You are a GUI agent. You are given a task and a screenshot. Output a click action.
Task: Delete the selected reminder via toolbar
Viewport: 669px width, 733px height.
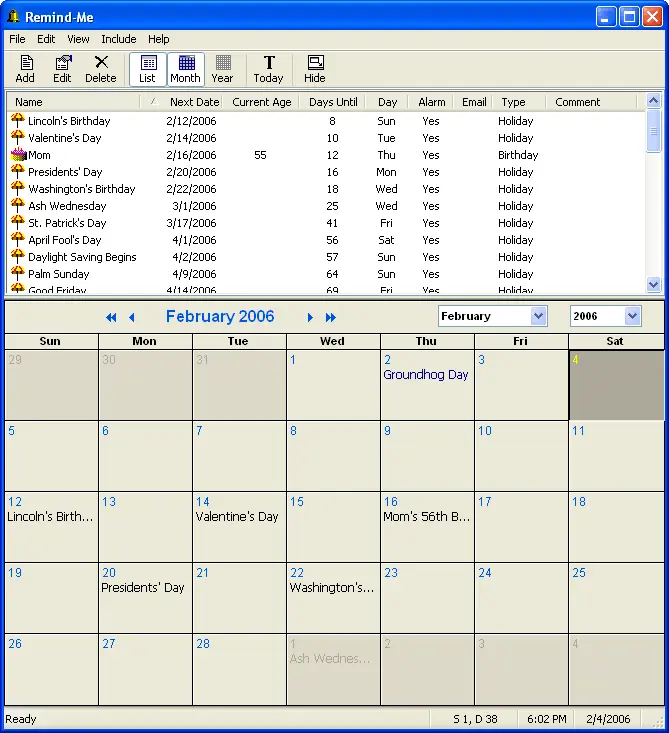coord(100,69)
